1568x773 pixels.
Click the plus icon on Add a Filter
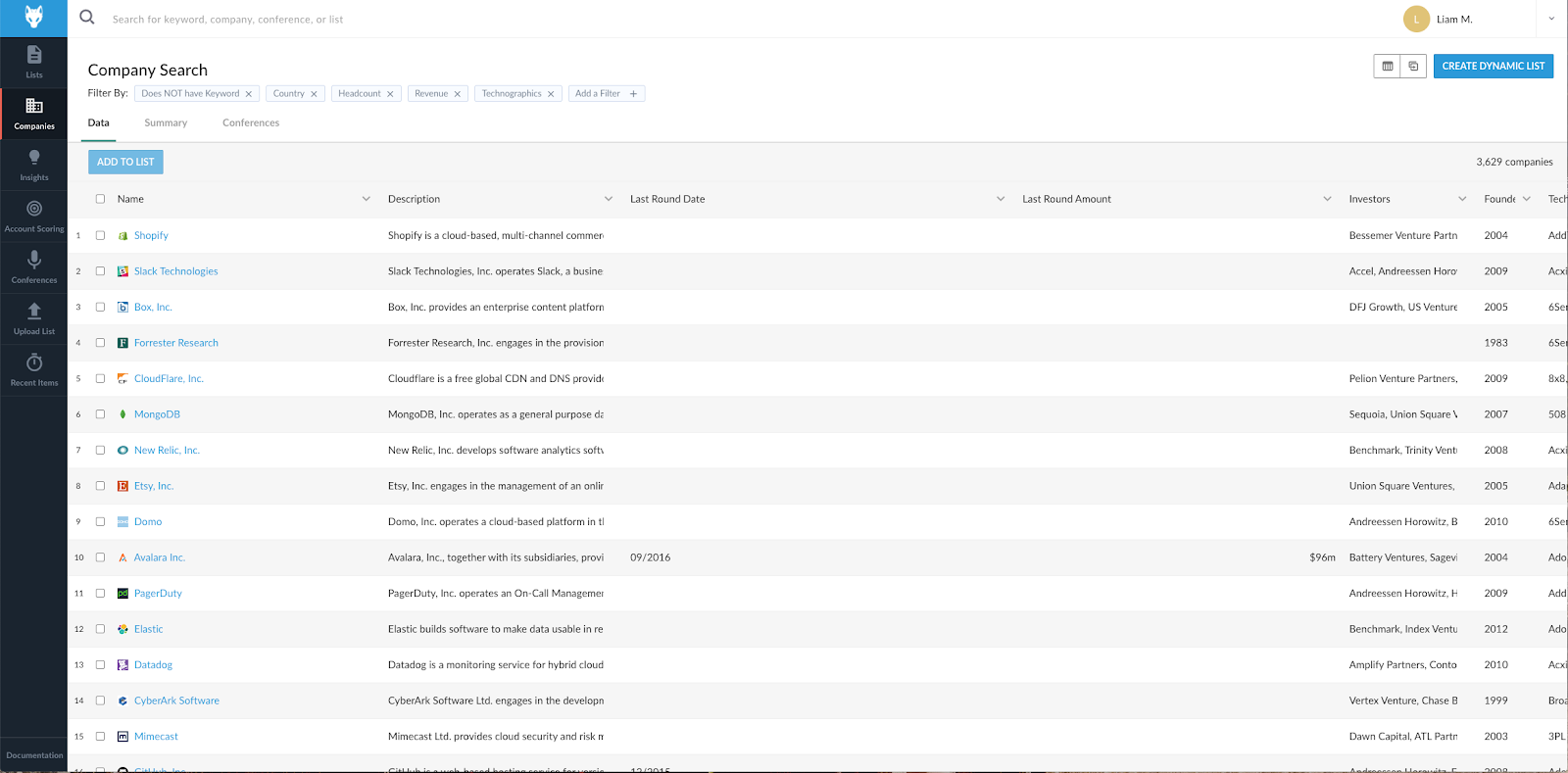pyautogui.click(x=633, y=94)
